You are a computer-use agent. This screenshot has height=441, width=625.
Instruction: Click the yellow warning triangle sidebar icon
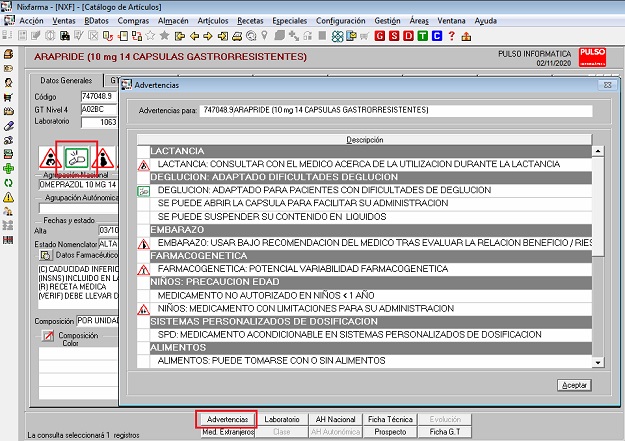[8, 197]
